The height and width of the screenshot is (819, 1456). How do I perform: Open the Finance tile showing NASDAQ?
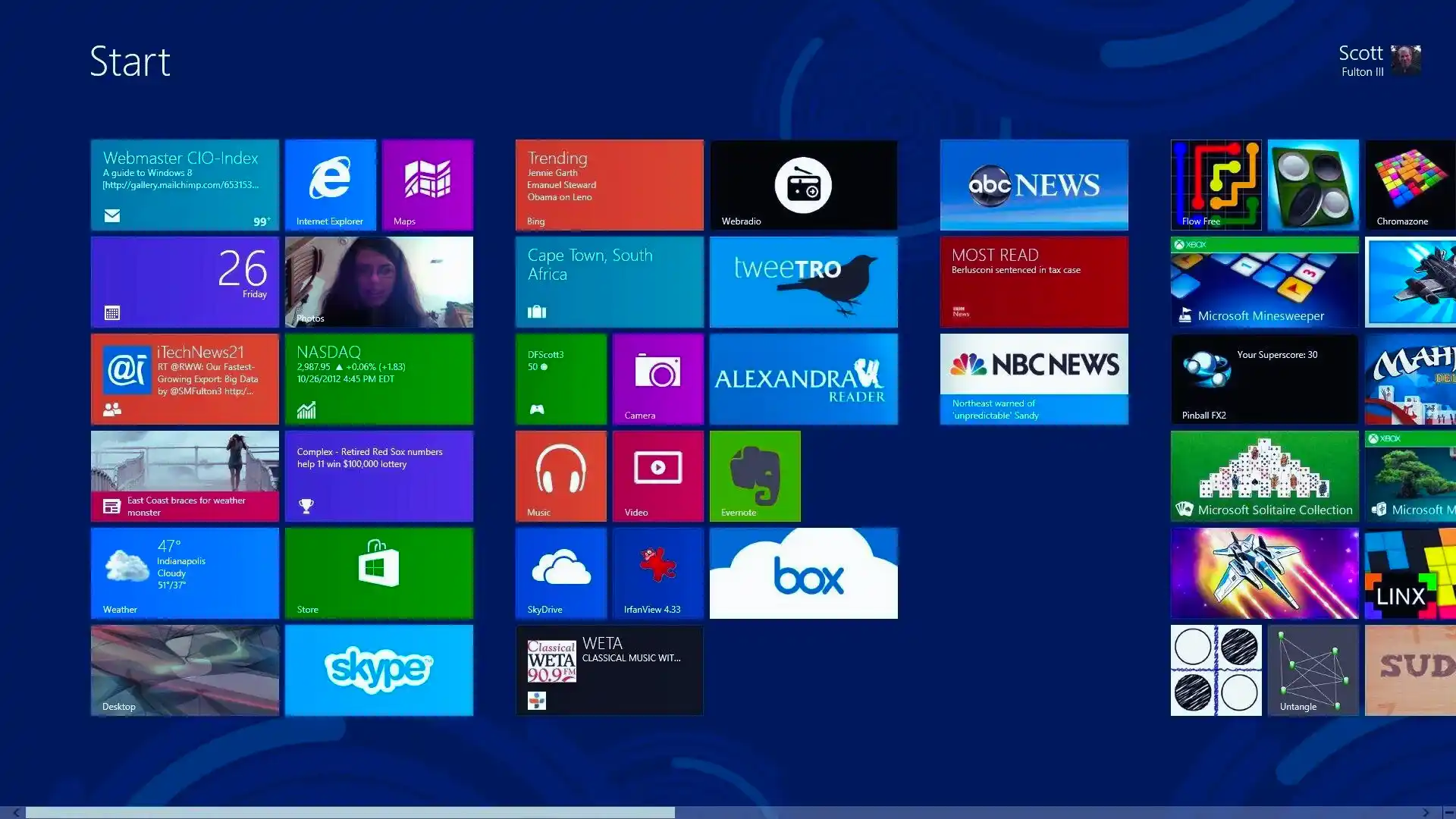point(379,379)
